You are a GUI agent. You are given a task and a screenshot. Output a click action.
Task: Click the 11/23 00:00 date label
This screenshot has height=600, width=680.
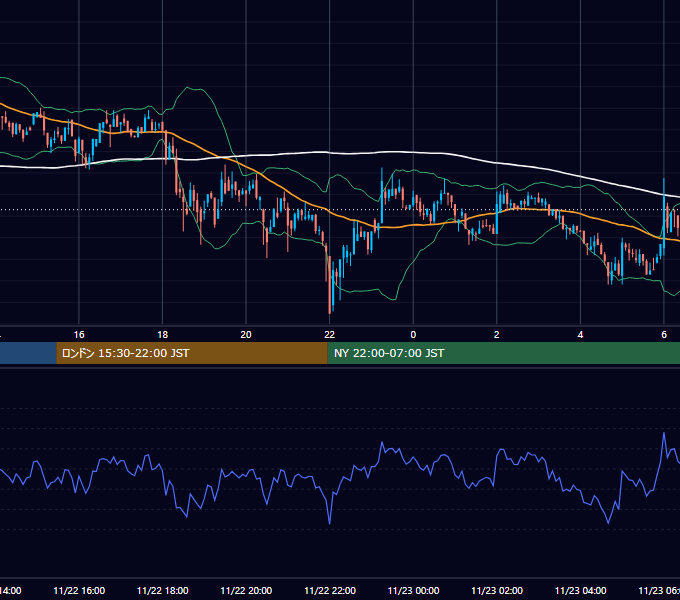(413, 591)
